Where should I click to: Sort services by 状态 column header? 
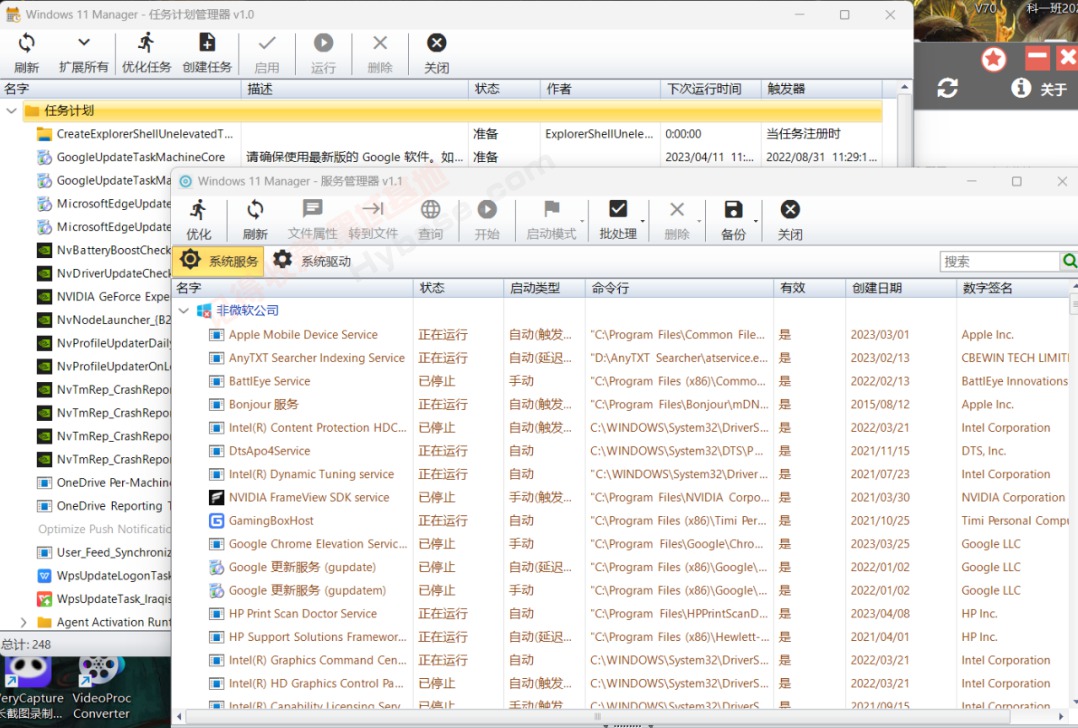coord(458,288)
